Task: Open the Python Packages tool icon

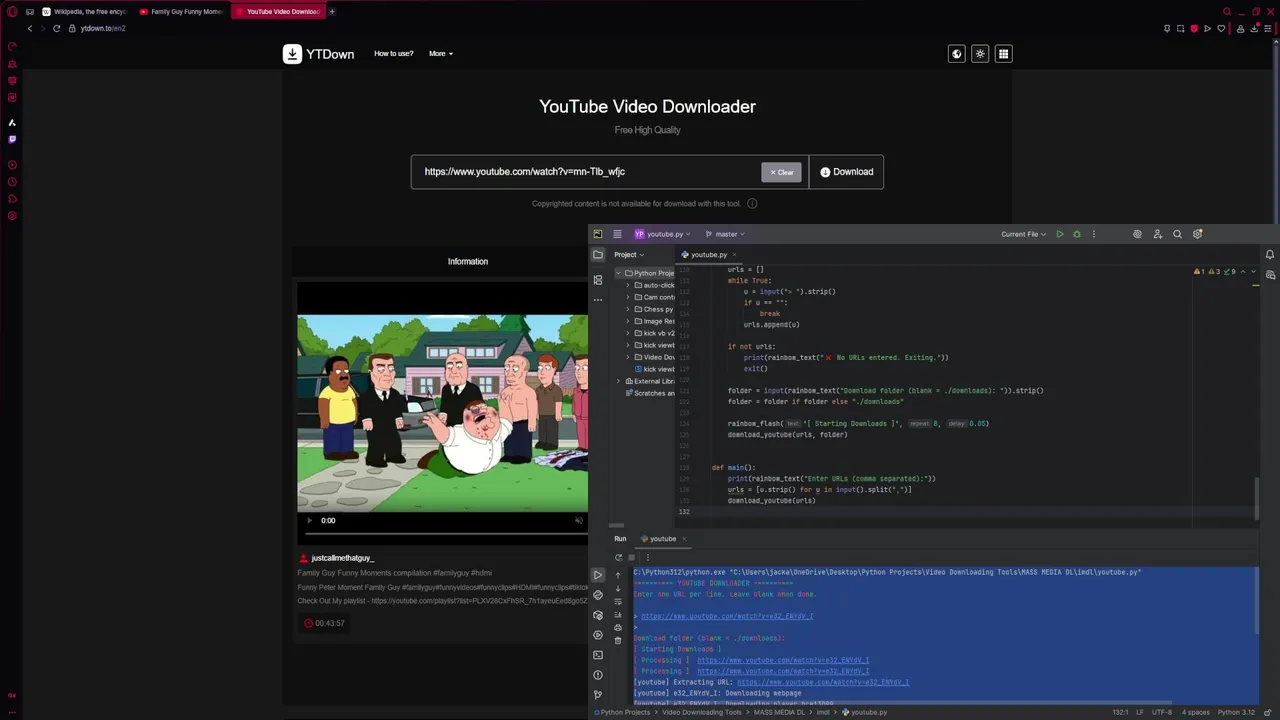Action: [x=598, y=615]
